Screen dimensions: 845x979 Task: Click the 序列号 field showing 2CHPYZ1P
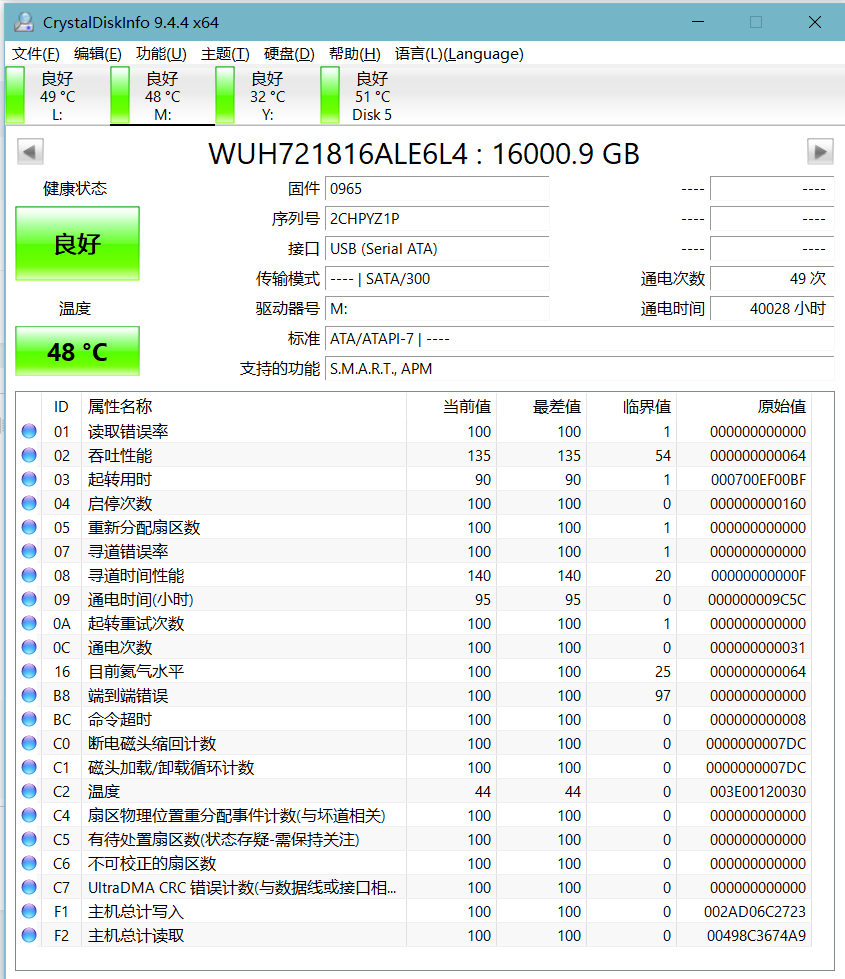pyautogui.click(x=437, y=218)
